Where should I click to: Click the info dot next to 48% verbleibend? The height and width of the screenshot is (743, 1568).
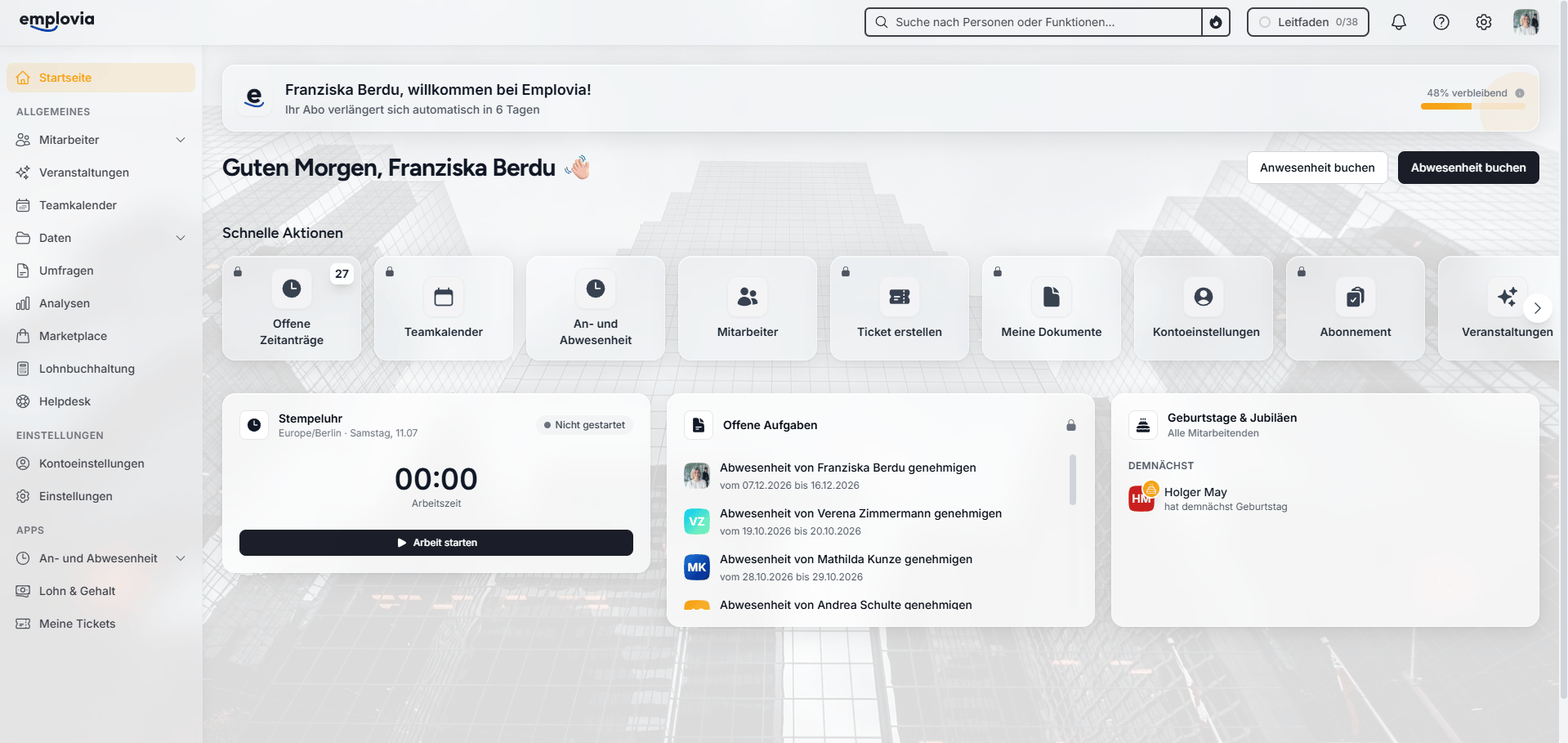(x=1520, y=93)
